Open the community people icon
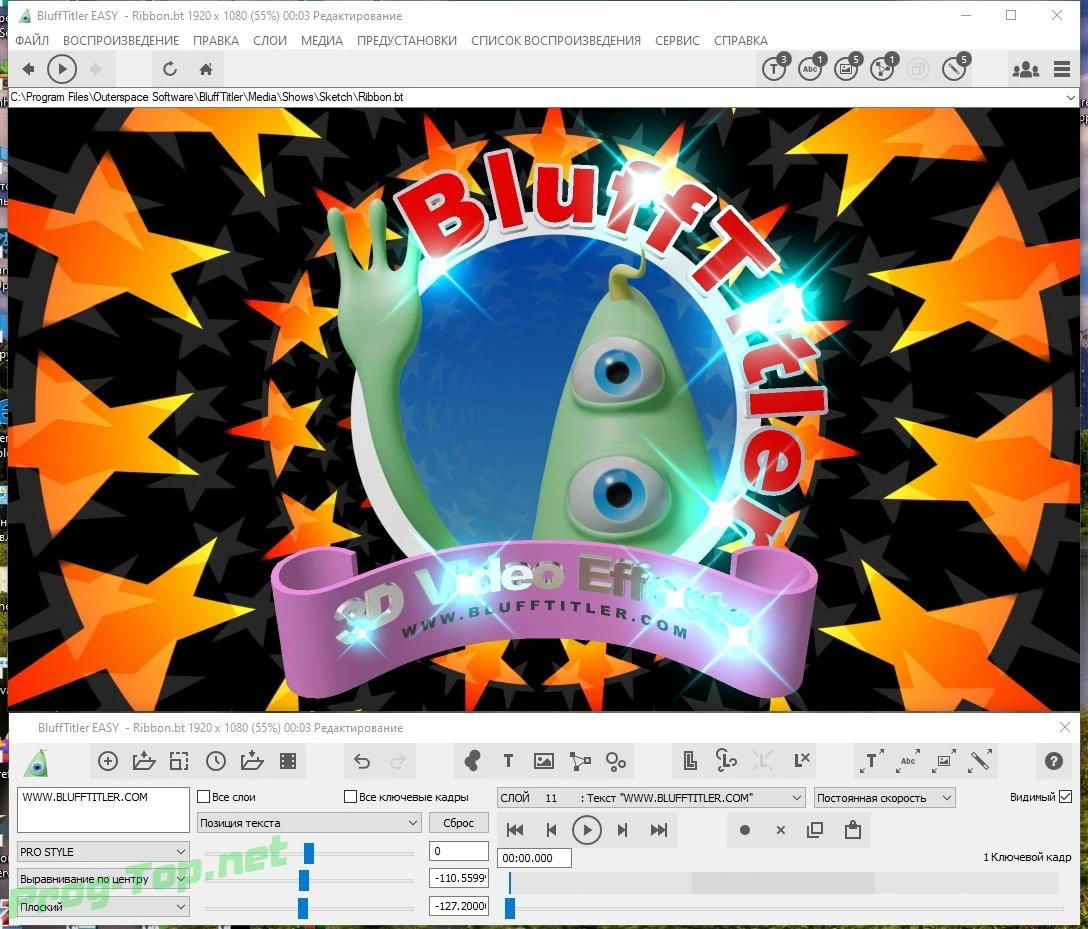 point(1026,69)
